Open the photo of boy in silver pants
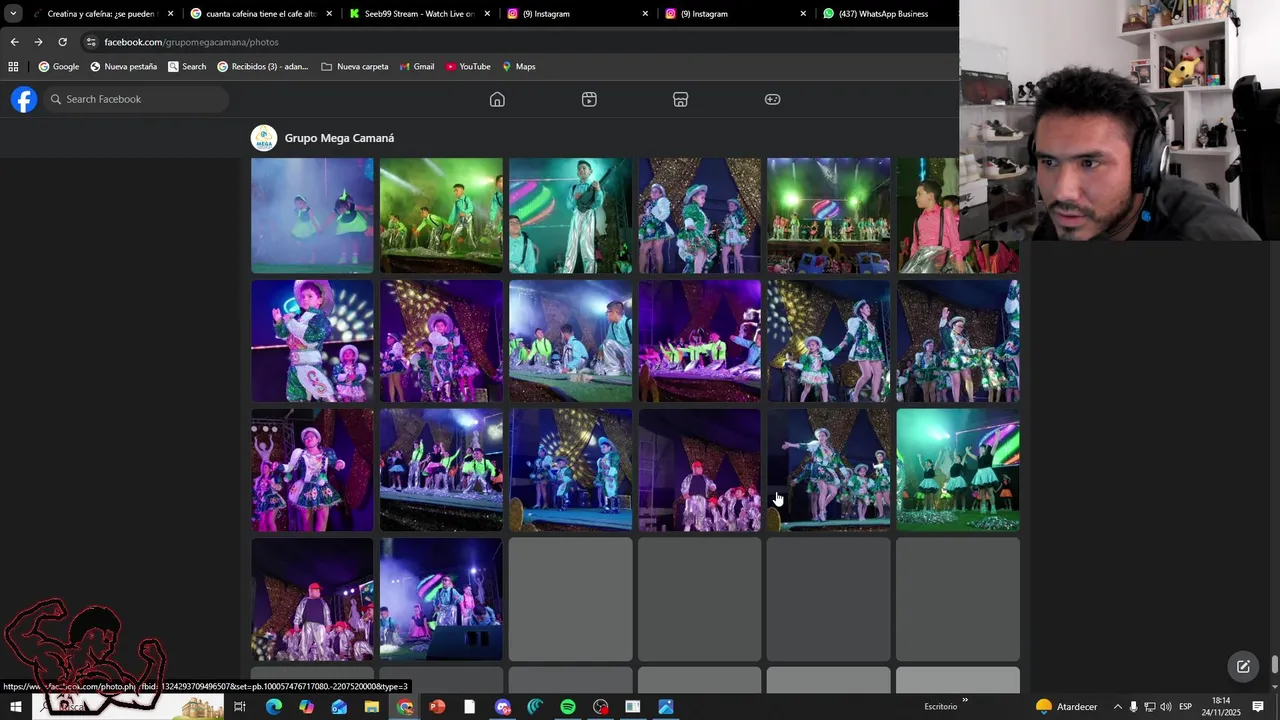This screenshot has width=1280, height=720. pos(570,215)
